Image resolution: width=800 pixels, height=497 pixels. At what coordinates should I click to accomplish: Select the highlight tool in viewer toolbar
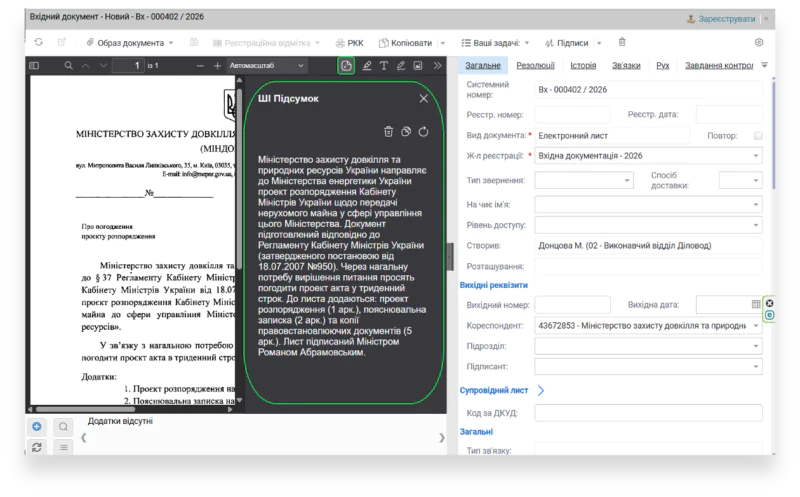pos(367,65)
